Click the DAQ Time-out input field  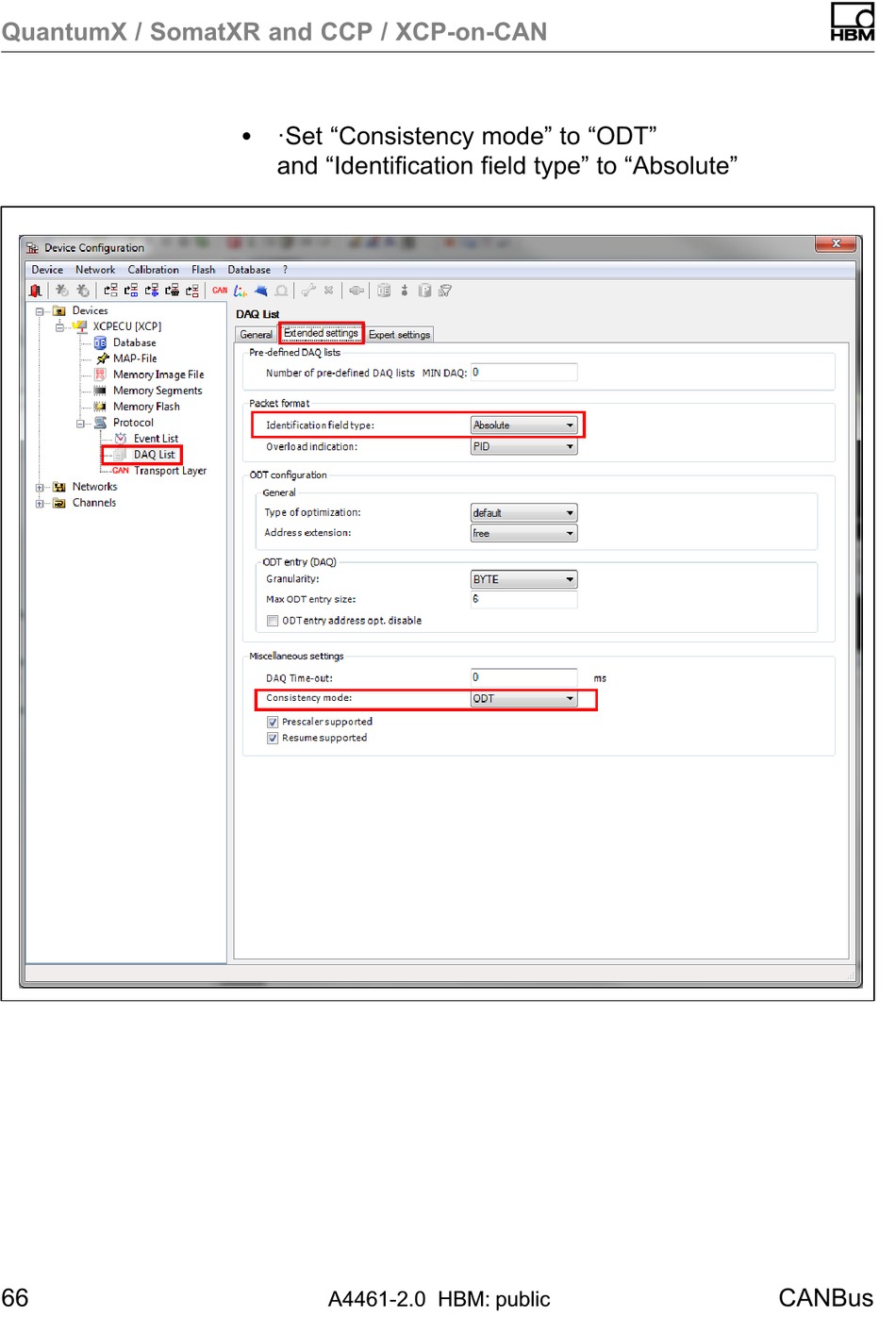523,677
